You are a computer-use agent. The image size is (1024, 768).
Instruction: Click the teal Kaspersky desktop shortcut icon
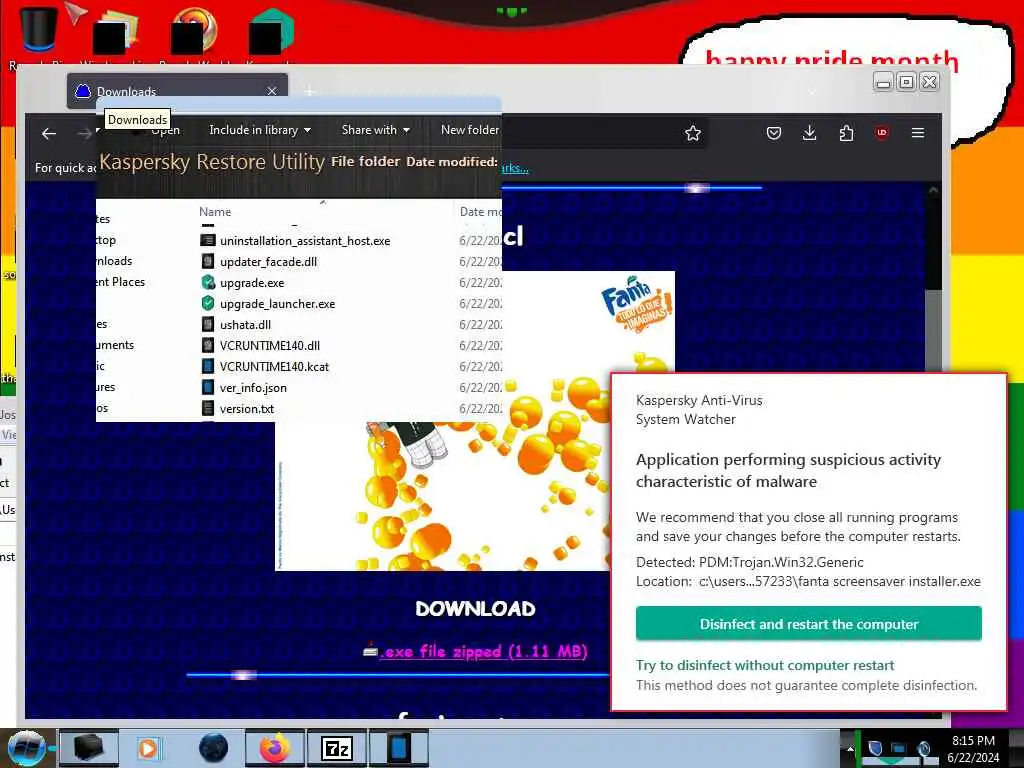tap(273, 29)
